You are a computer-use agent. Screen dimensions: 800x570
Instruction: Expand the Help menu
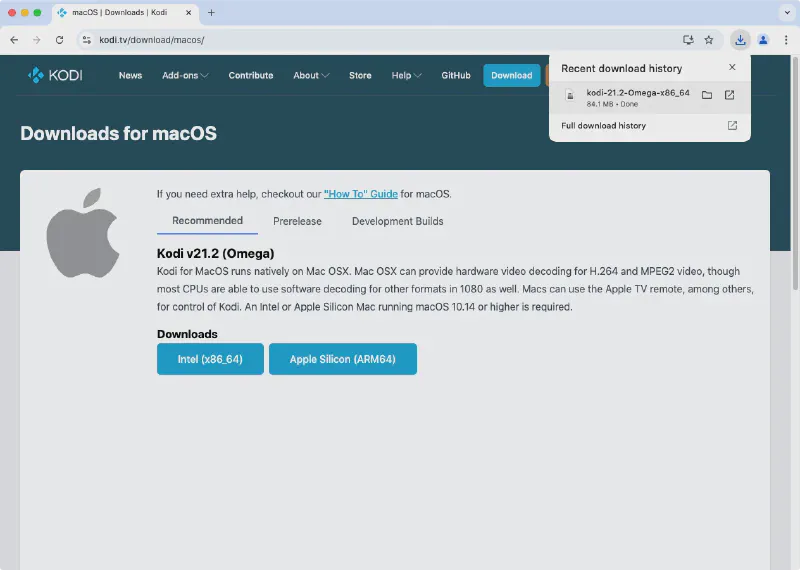click(406, 76)
